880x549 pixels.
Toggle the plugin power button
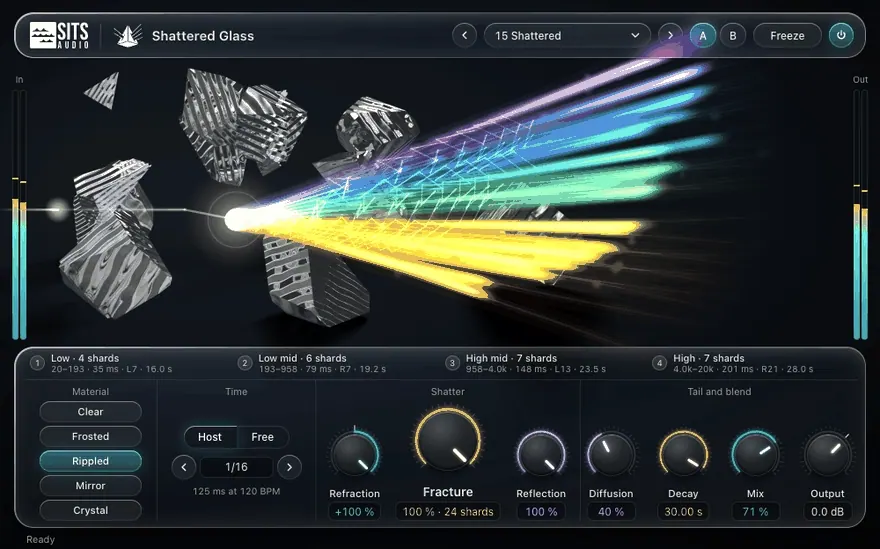click(x=841, y=35)
